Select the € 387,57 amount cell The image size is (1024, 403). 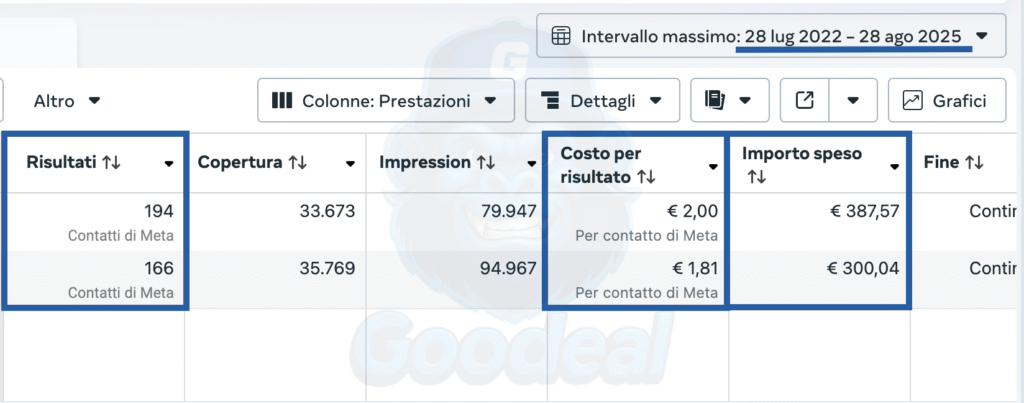click(x=820, y=212)
